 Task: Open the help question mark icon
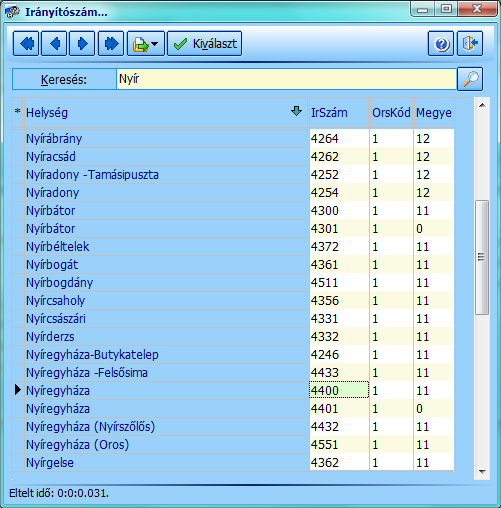coord(441,44)
